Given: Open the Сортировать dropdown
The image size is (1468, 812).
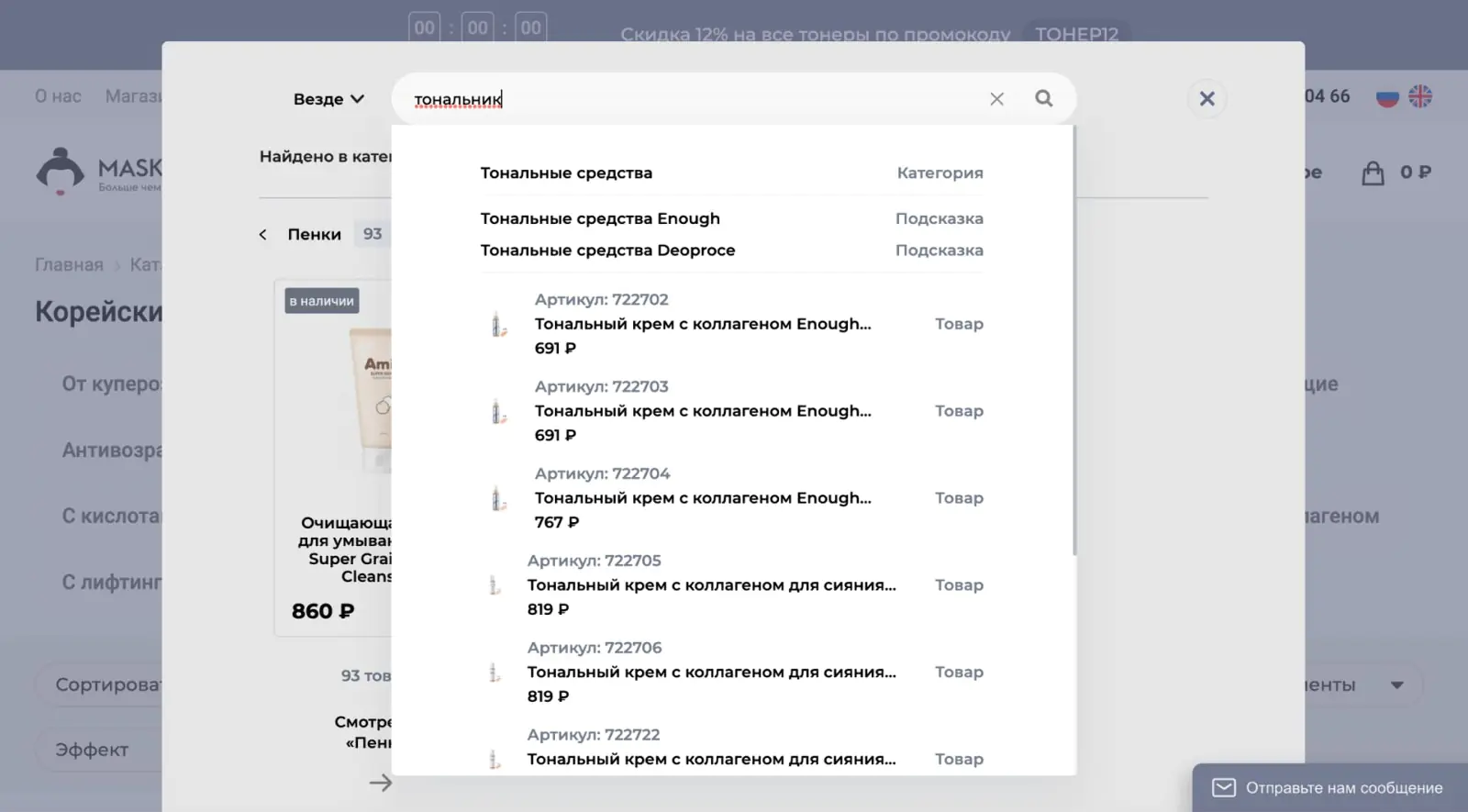Looking at the screenshot, I should coord(99,684).
